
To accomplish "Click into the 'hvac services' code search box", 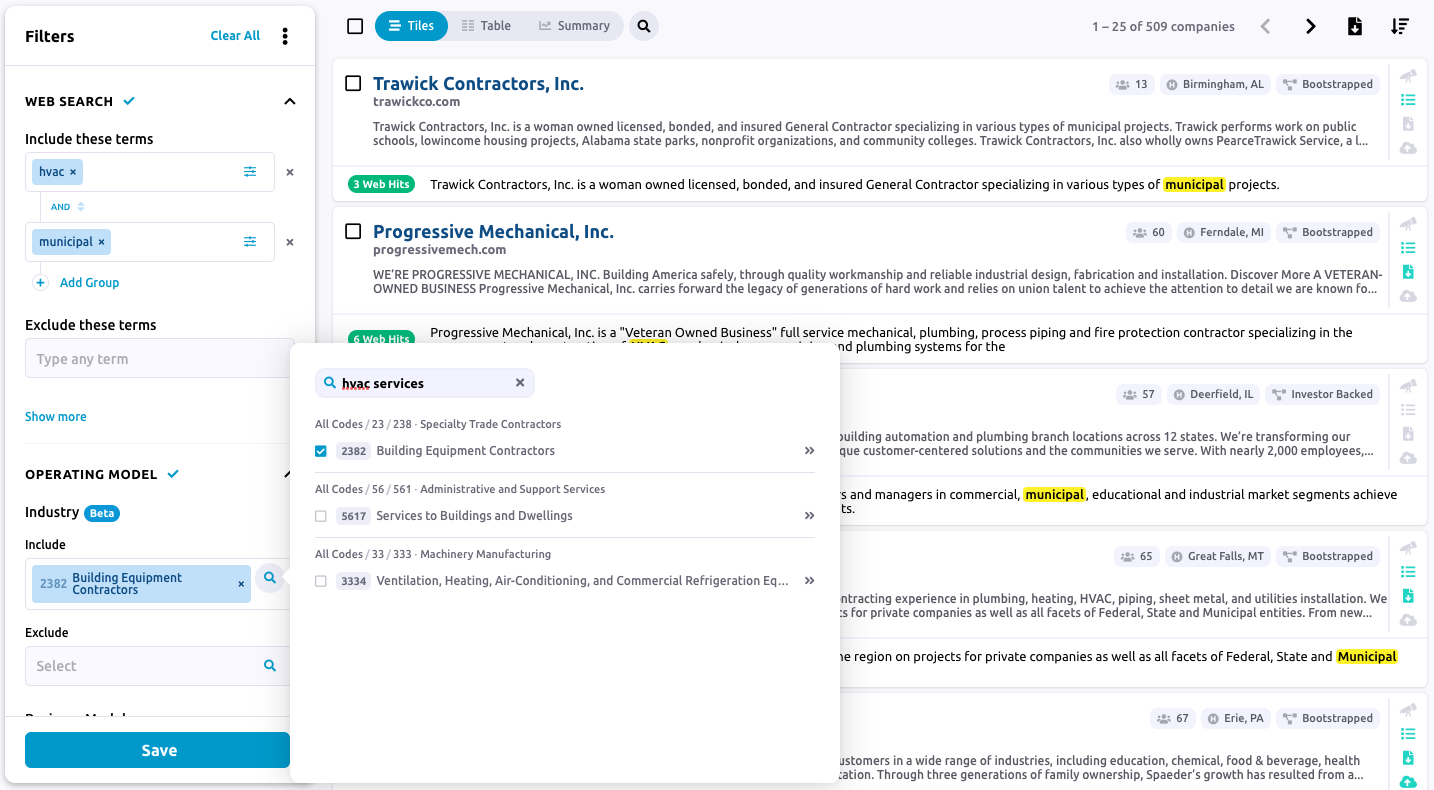I will pyautogui.click(x=425, y=383).
